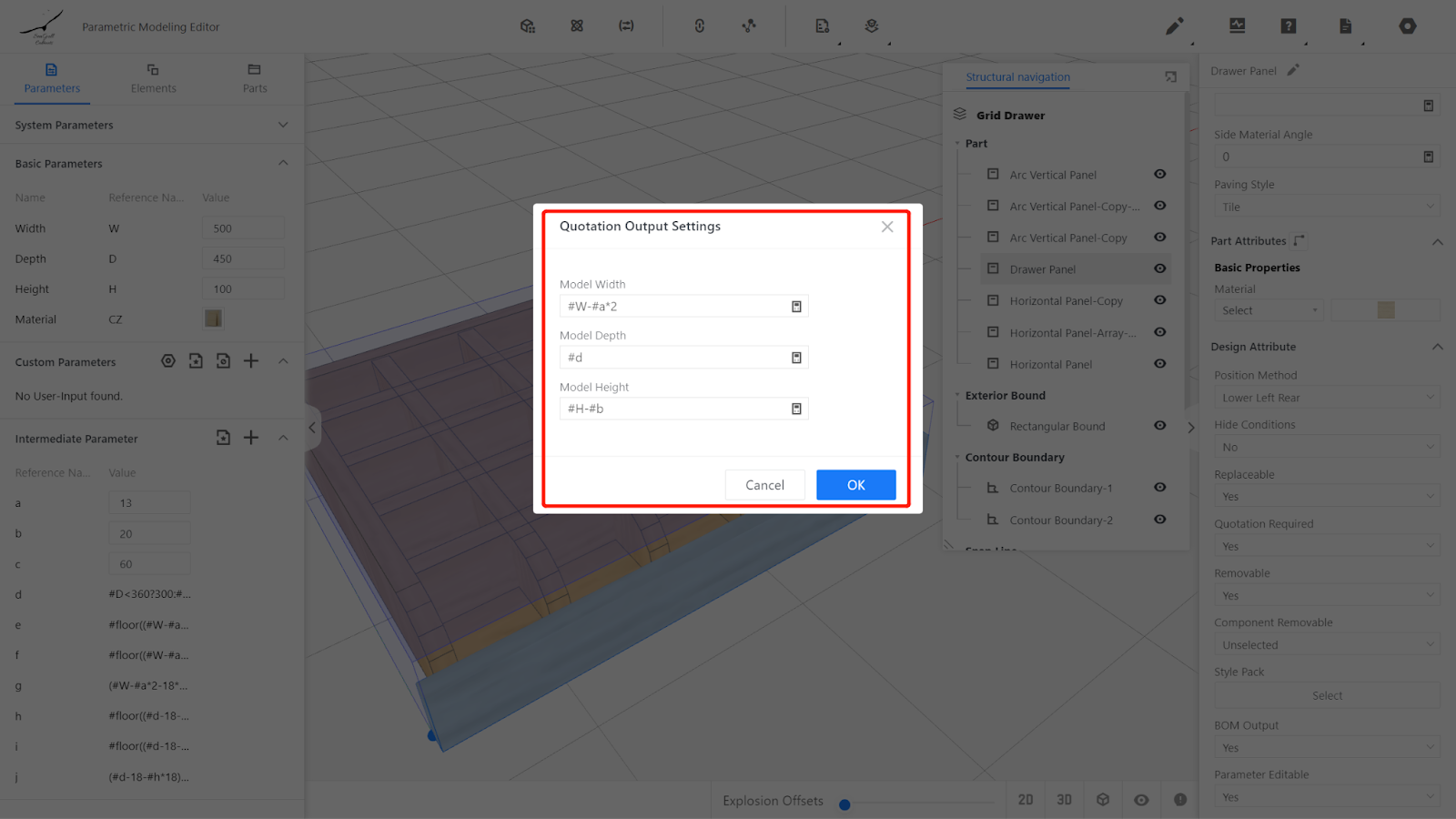Click the plus icon in Intermediate Parameter

point(251,438)
